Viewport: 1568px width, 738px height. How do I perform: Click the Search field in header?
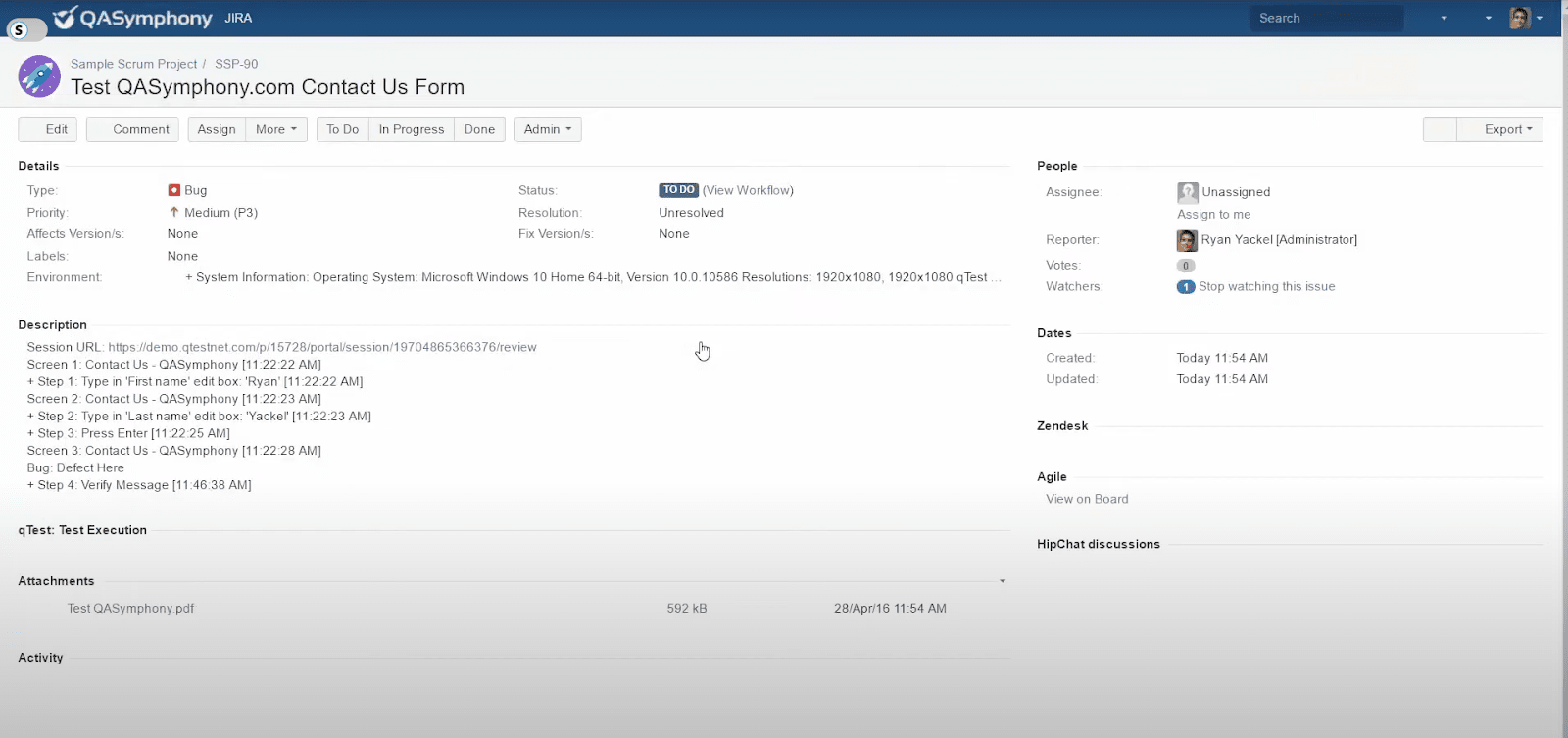tap(1326, 18)
